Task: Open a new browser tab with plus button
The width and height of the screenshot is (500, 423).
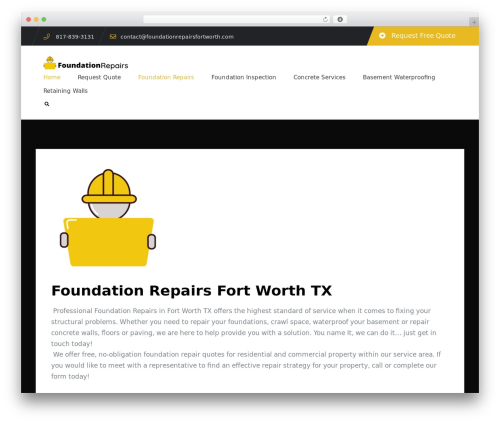Action: coord(474,22)
